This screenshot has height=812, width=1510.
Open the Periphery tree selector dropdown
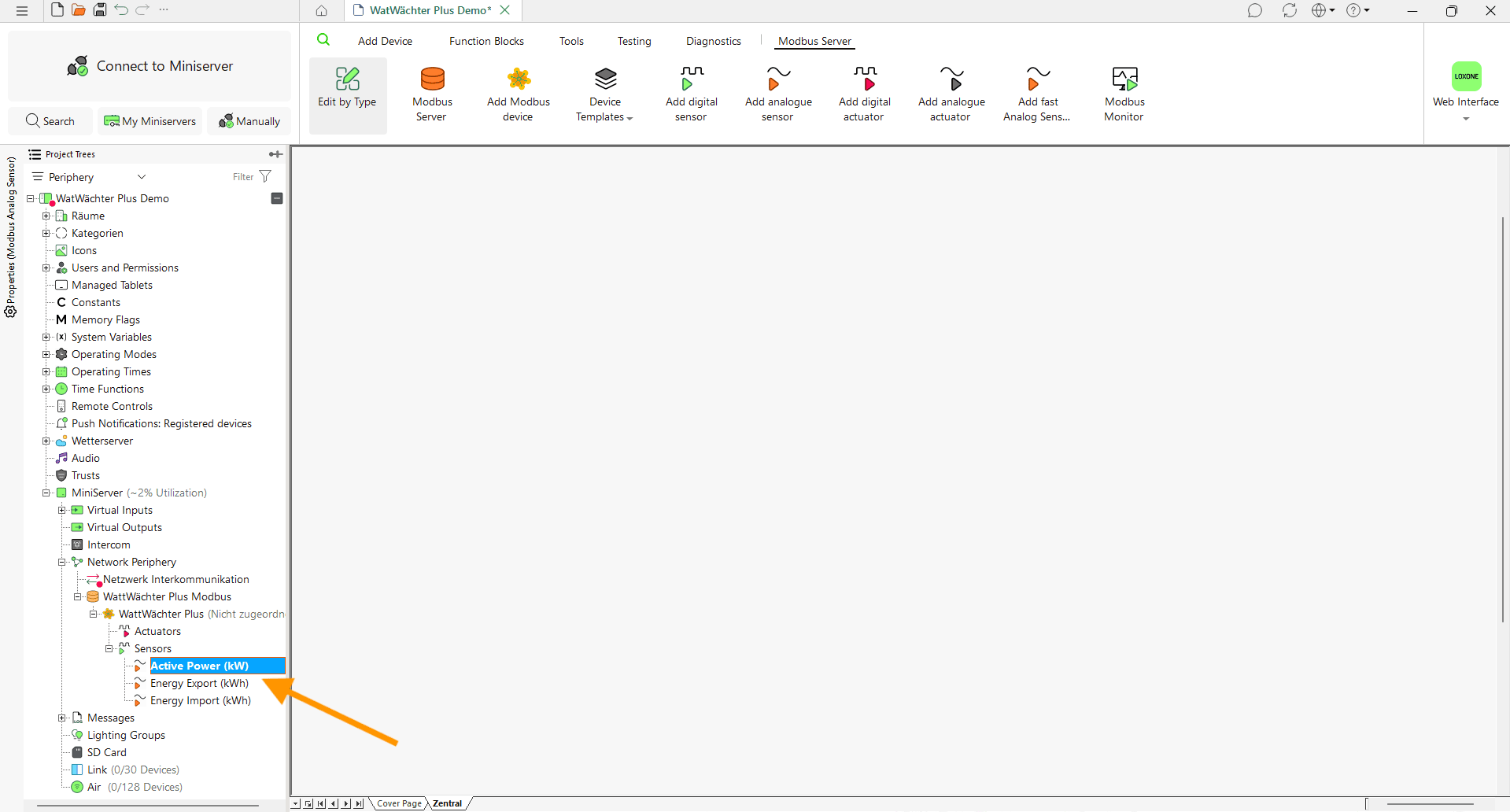coord(90,177)
